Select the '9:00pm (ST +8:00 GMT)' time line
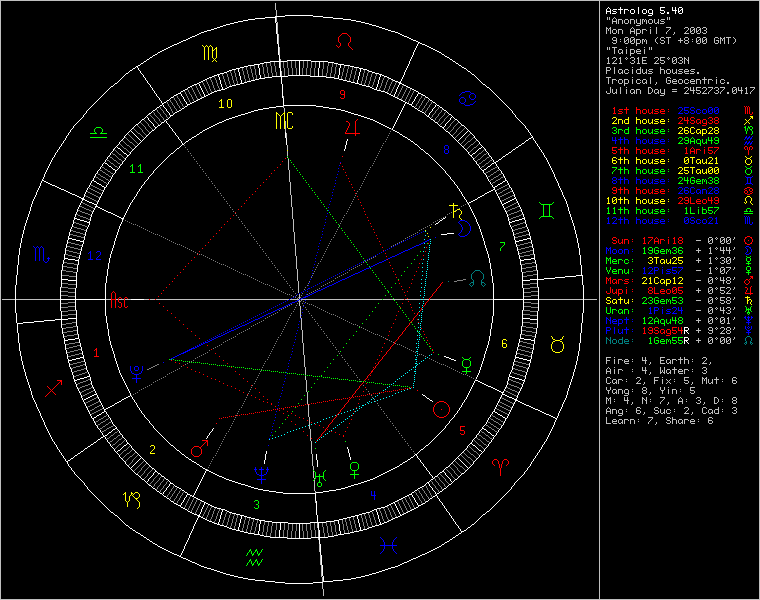This screenshot has width=760, height=600. 674,41
